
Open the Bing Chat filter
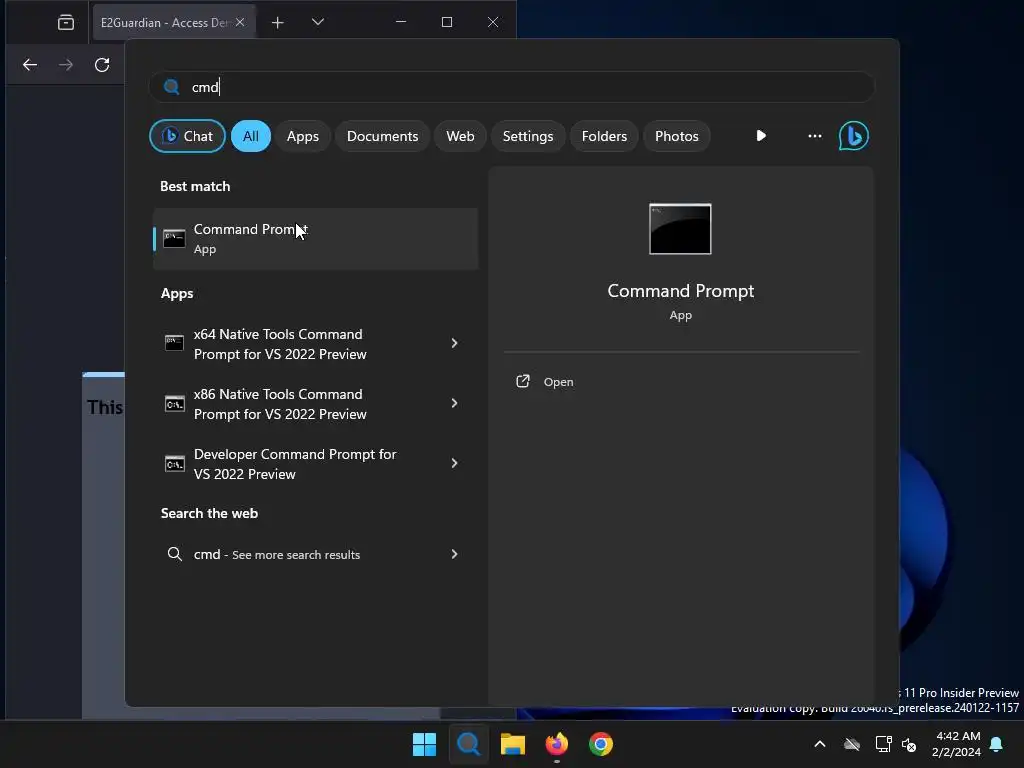click(x=187, y=136)
